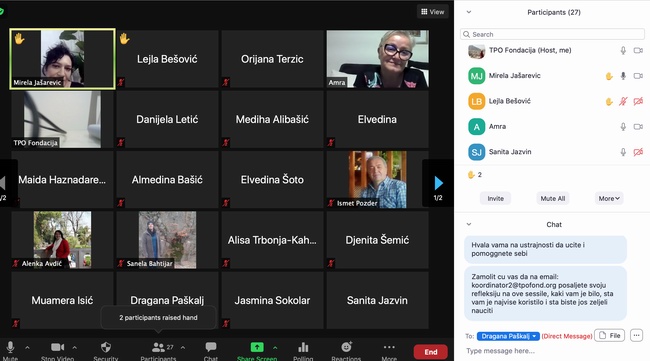Toggle TPO Fondacija camera icon in list
The height and width of the screenshot is (361, 650).
[638, 51]
